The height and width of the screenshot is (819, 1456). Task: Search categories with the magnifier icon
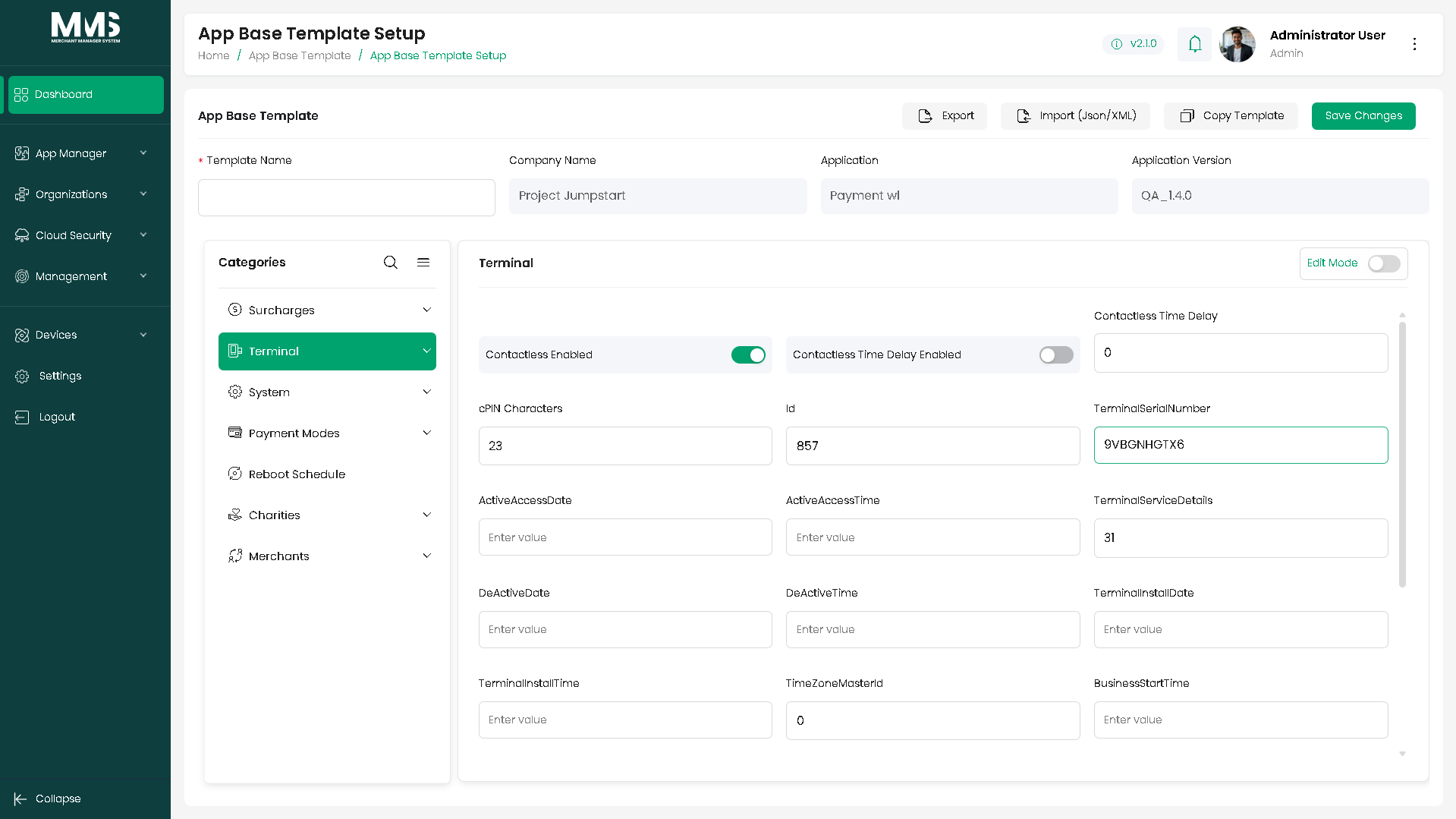(391, 262)
